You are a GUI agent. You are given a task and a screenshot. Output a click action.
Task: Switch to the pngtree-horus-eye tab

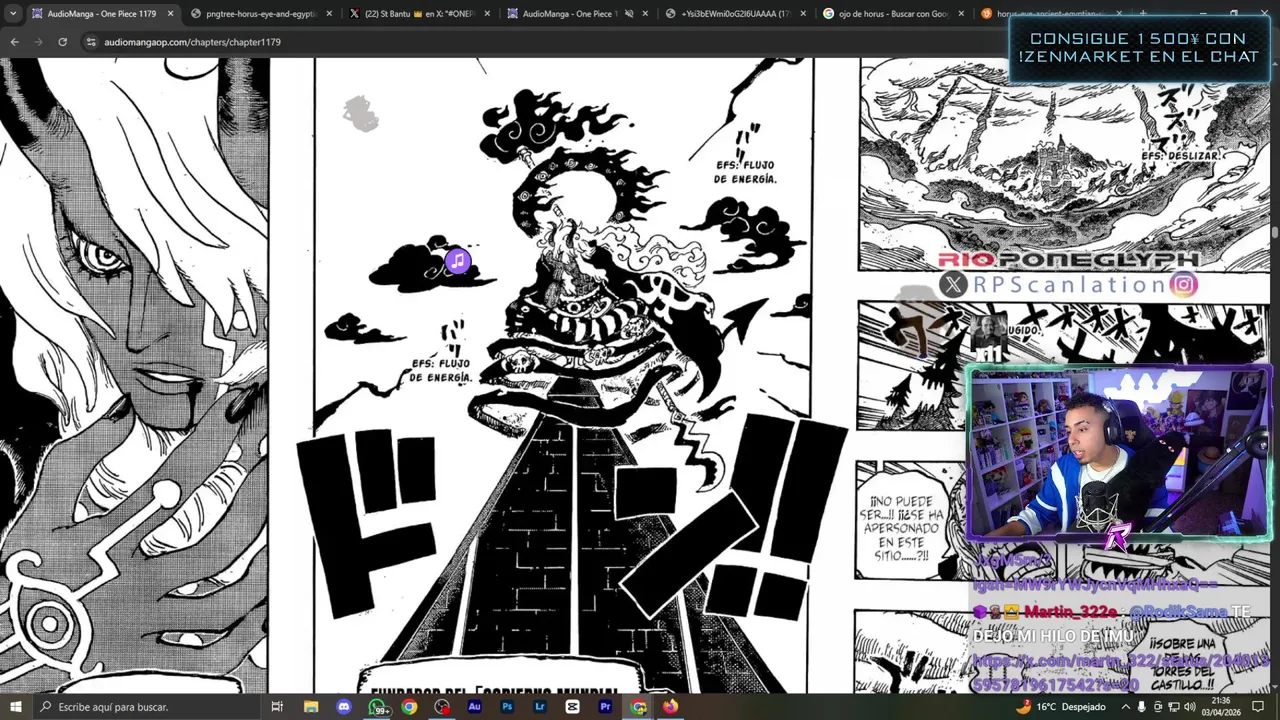coord(261,14)
